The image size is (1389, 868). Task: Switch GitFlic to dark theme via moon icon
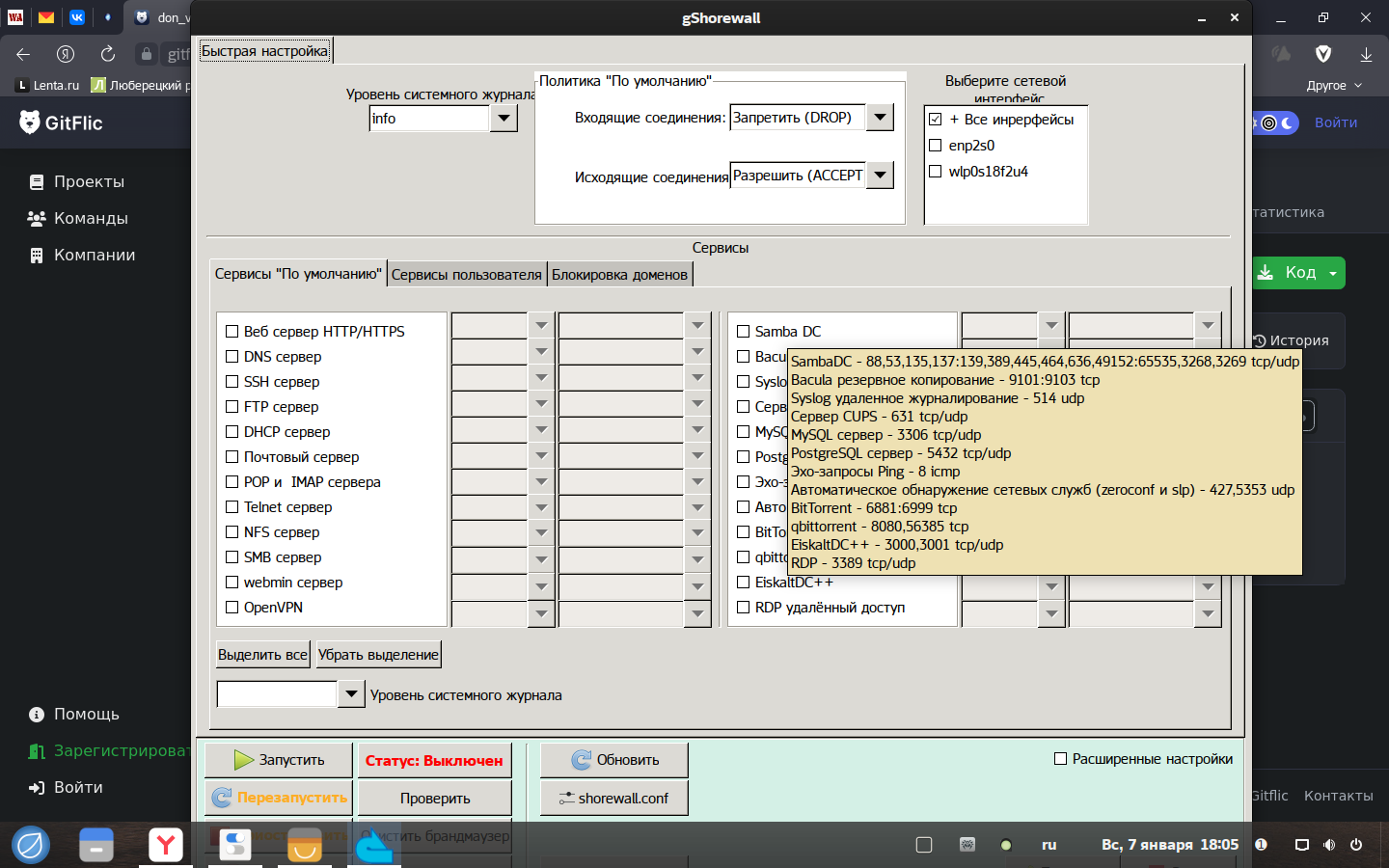coord(1287,122)
